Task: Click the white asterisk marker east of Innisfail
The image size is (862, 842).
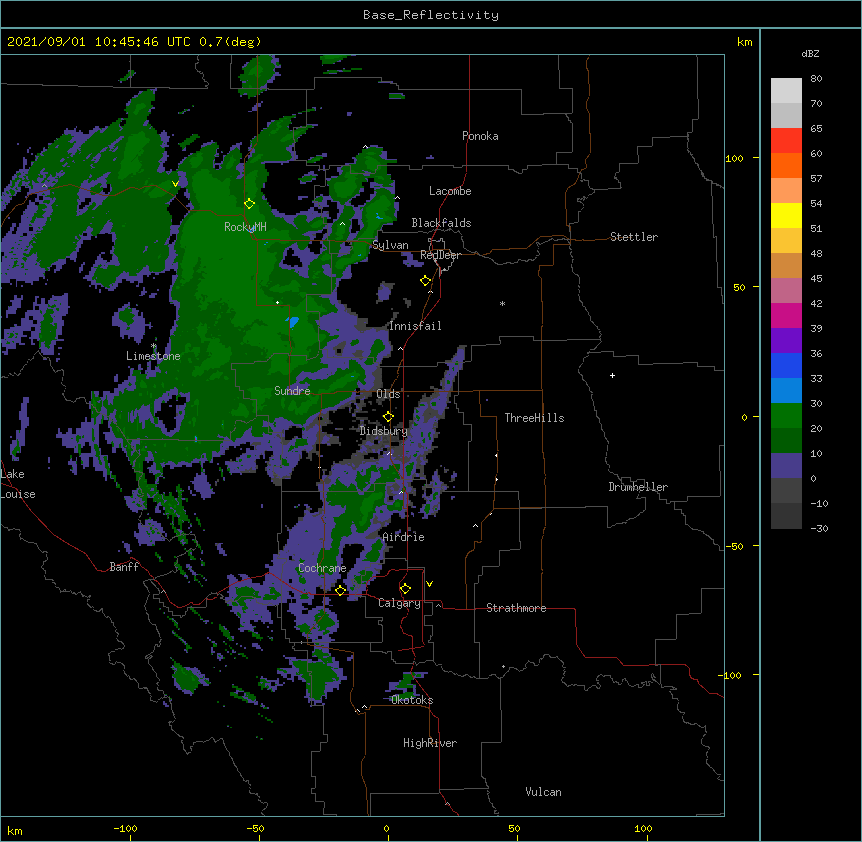Action: point(502,303)
